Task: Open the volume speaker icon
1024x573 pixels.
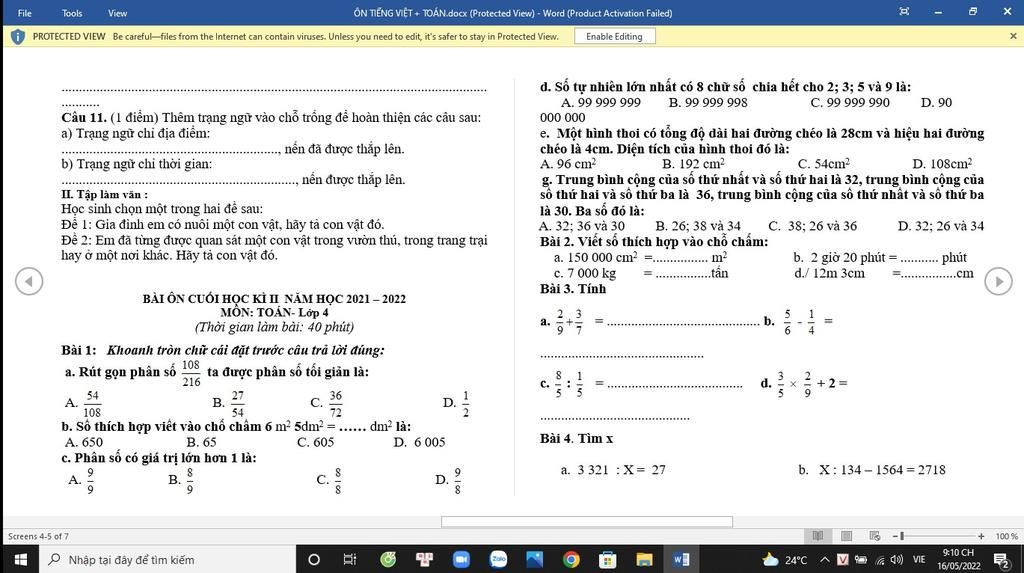Action: pyautogui.click(x=897, y=560)
